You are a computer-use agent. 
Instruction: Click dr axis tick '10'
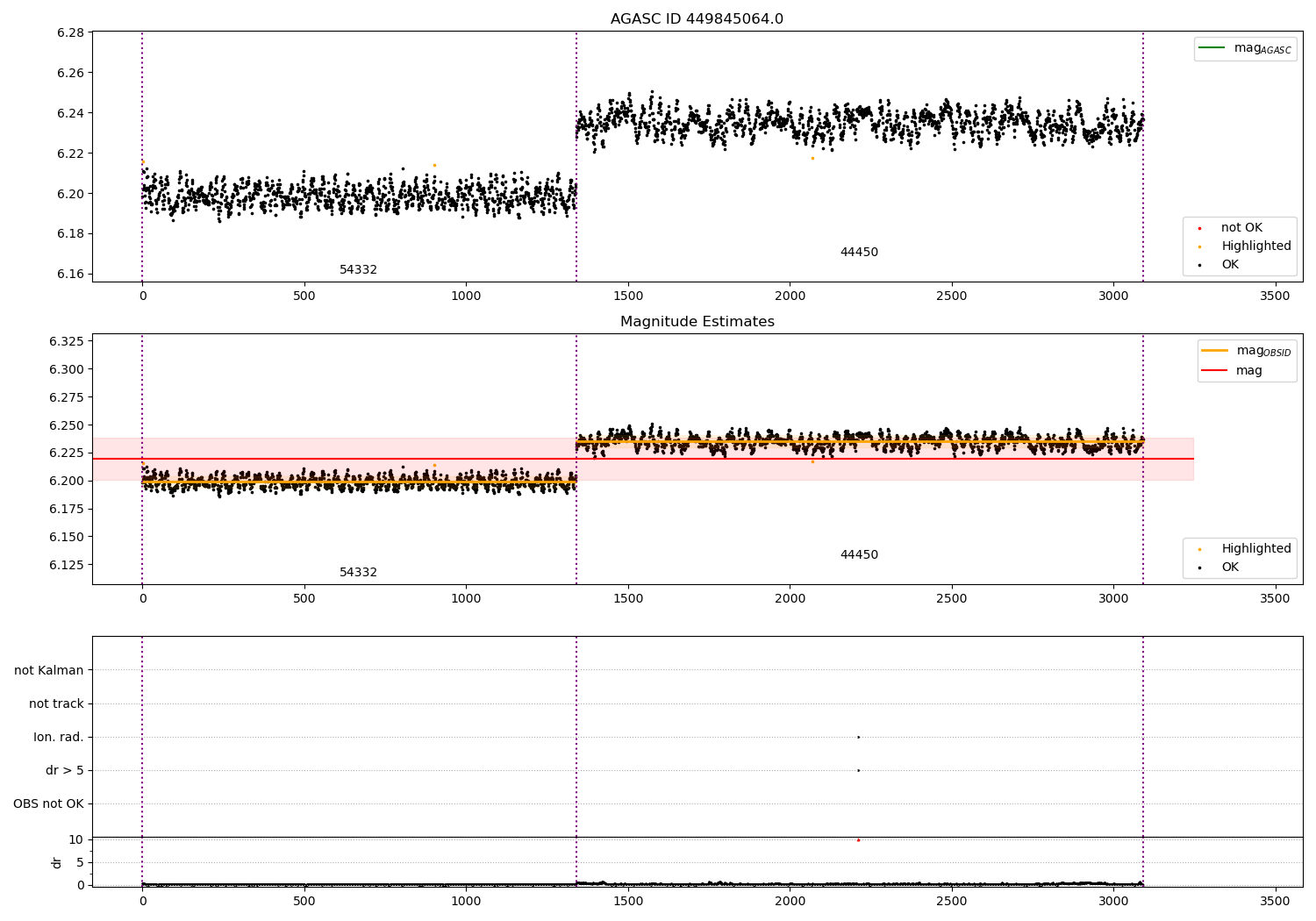pos(75,840)
